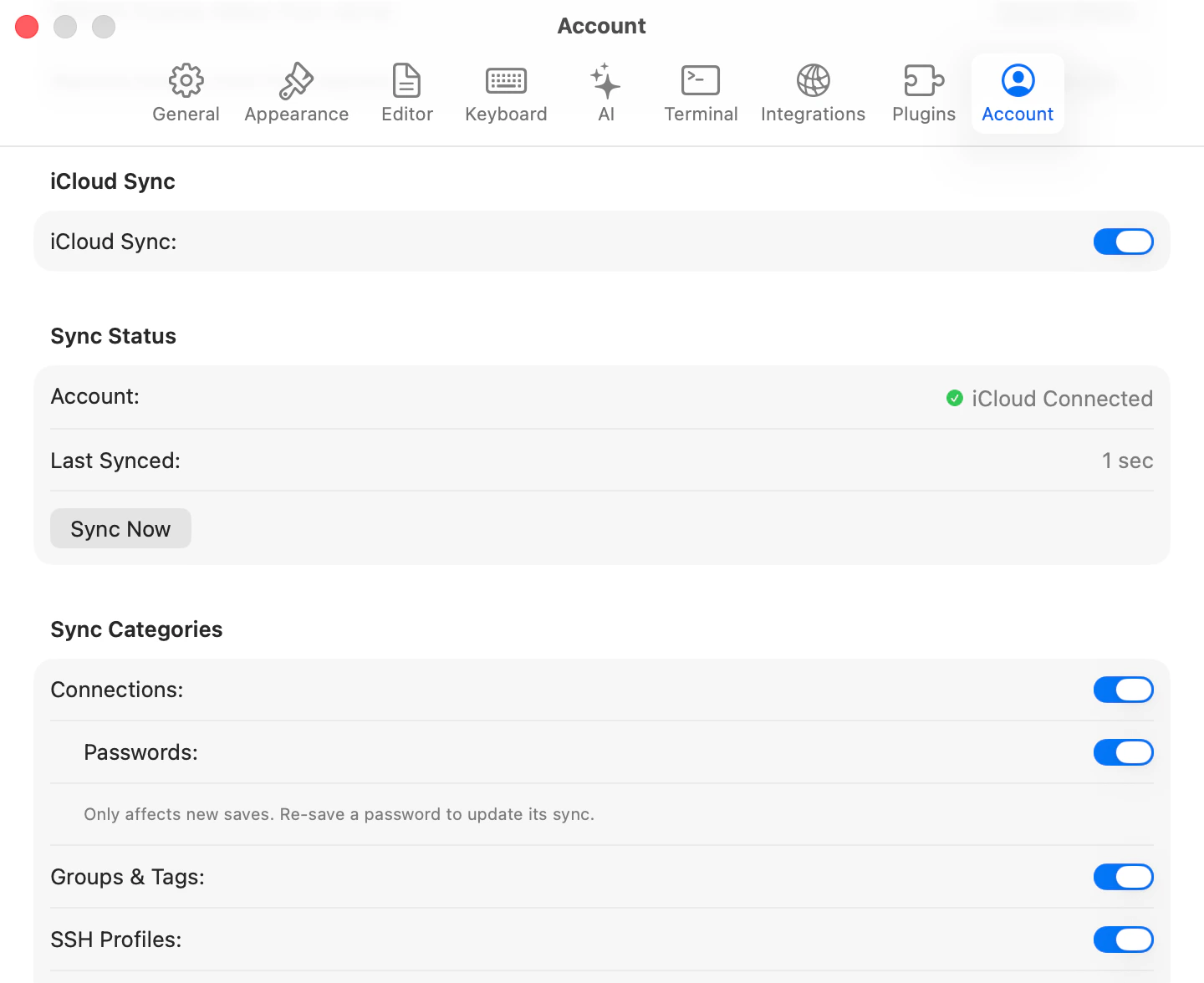The image size is (1204, 983).
Task: Open the Appearance paintbrush icon
Action: (296, 80)
